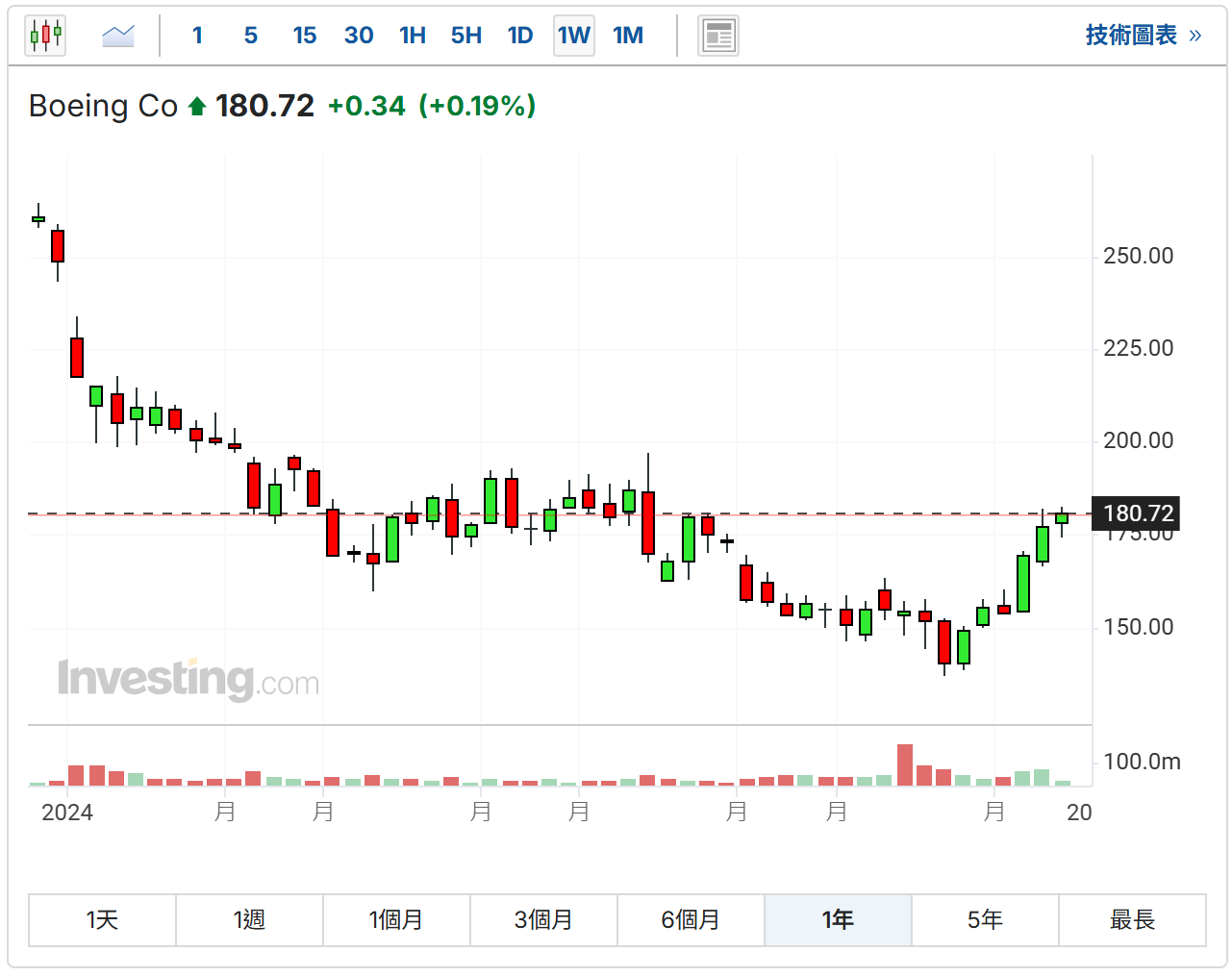Viewport: 1232px width, 976px height.
Task: Switch to 1M monthly interval
Action: pos(628,37)
